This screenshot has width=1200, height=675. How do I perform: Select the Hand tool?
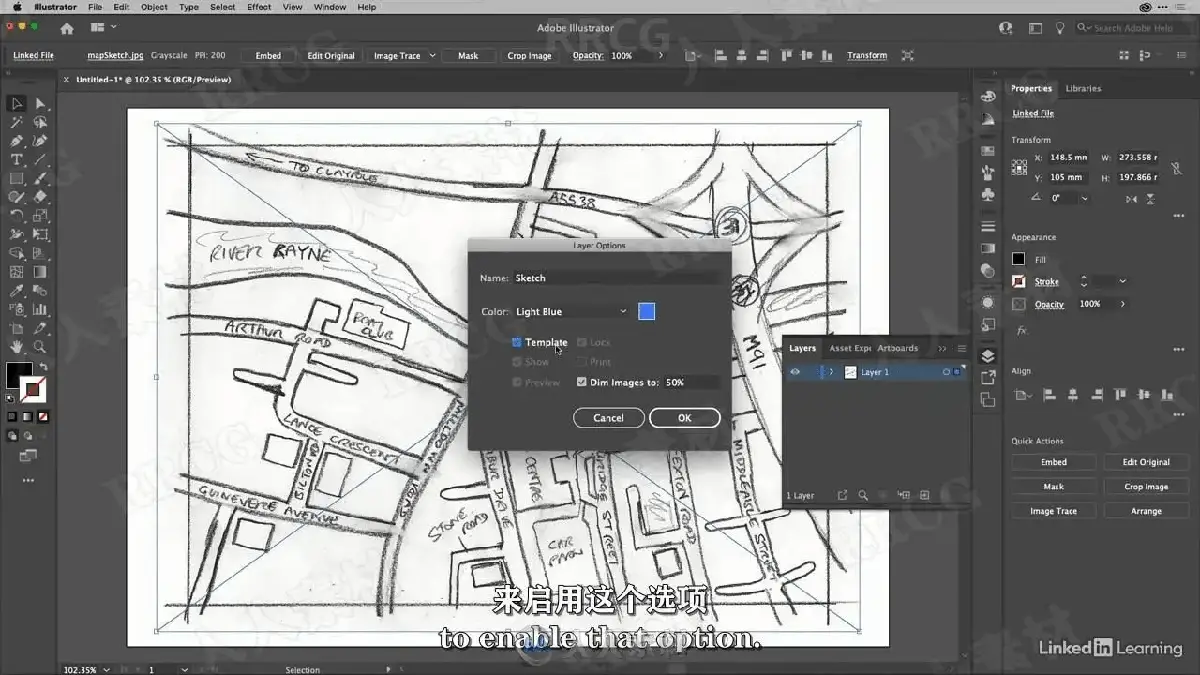17,347
